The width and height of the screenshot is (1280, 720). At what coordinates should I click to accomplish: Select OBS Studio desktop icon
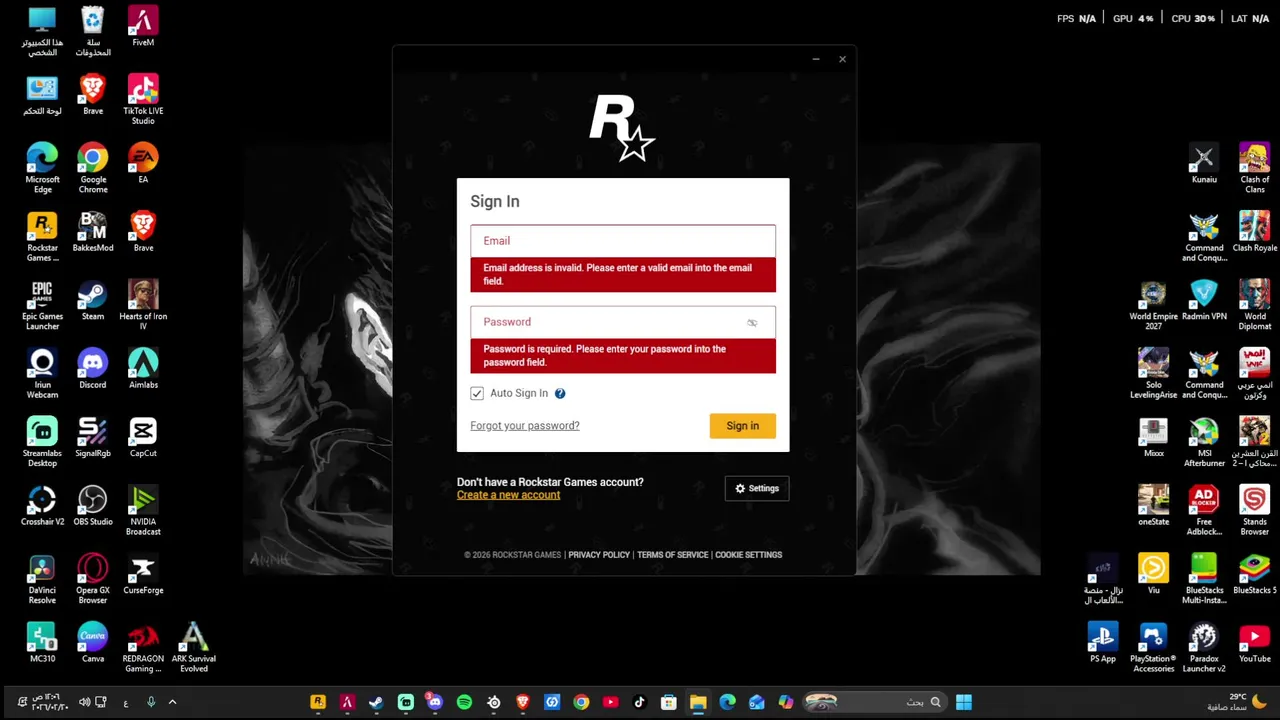[93, 505]
